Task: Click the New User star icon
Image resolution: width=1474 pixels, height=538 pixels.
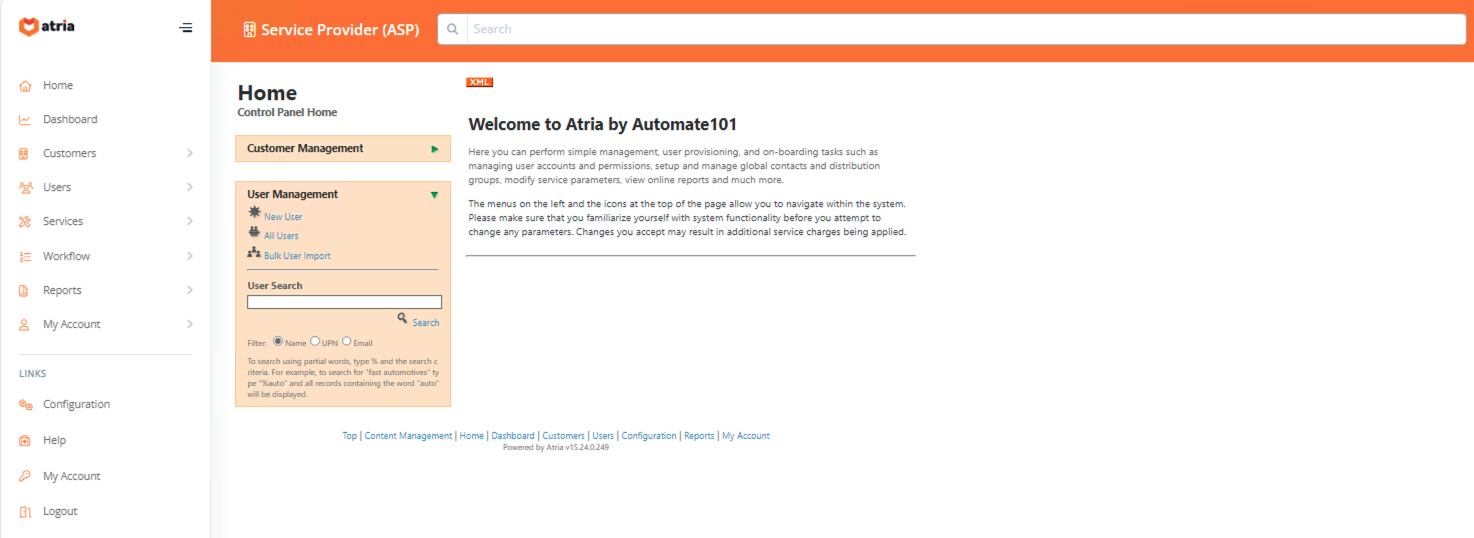Action: pos(254,214)
